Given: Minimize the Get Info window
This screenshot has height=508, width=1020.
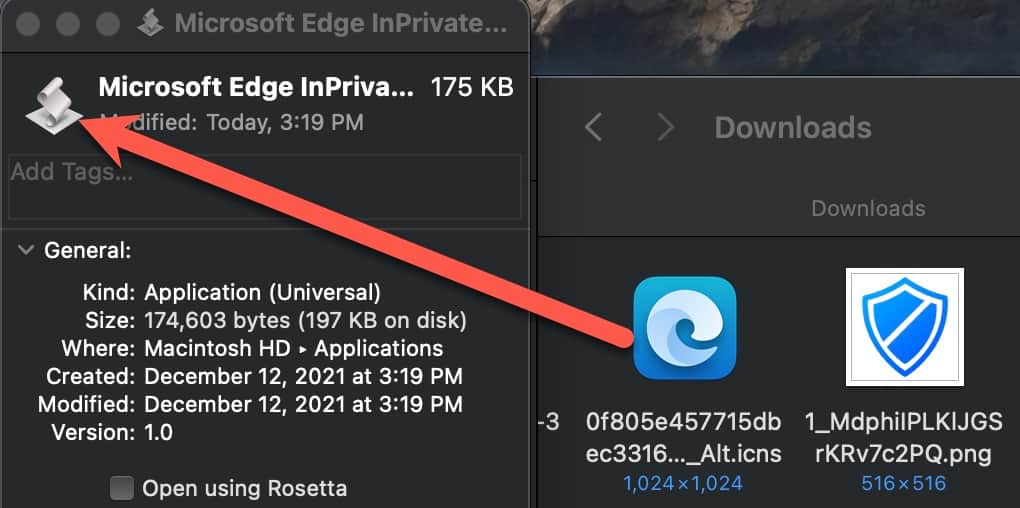Looking at the screenshot, I should pyautogui.click(x=66, y=24).
